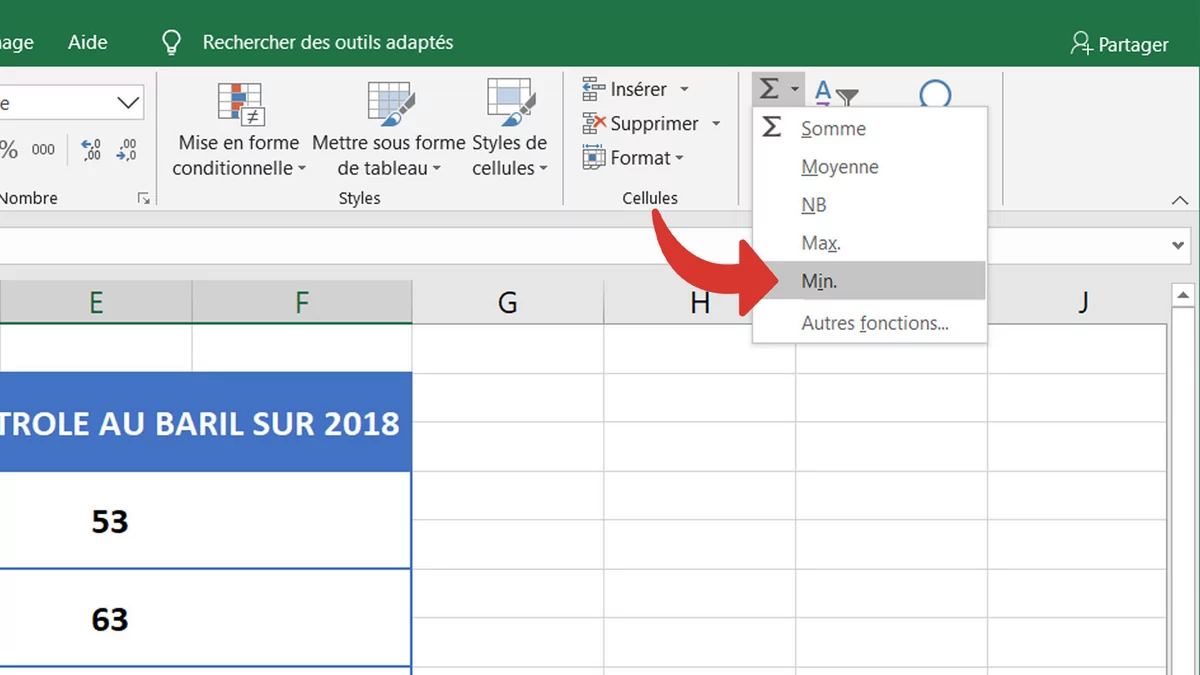Expand the Insérer dropdown arrow
The image size is (1200, 675).
pos(685,89)
